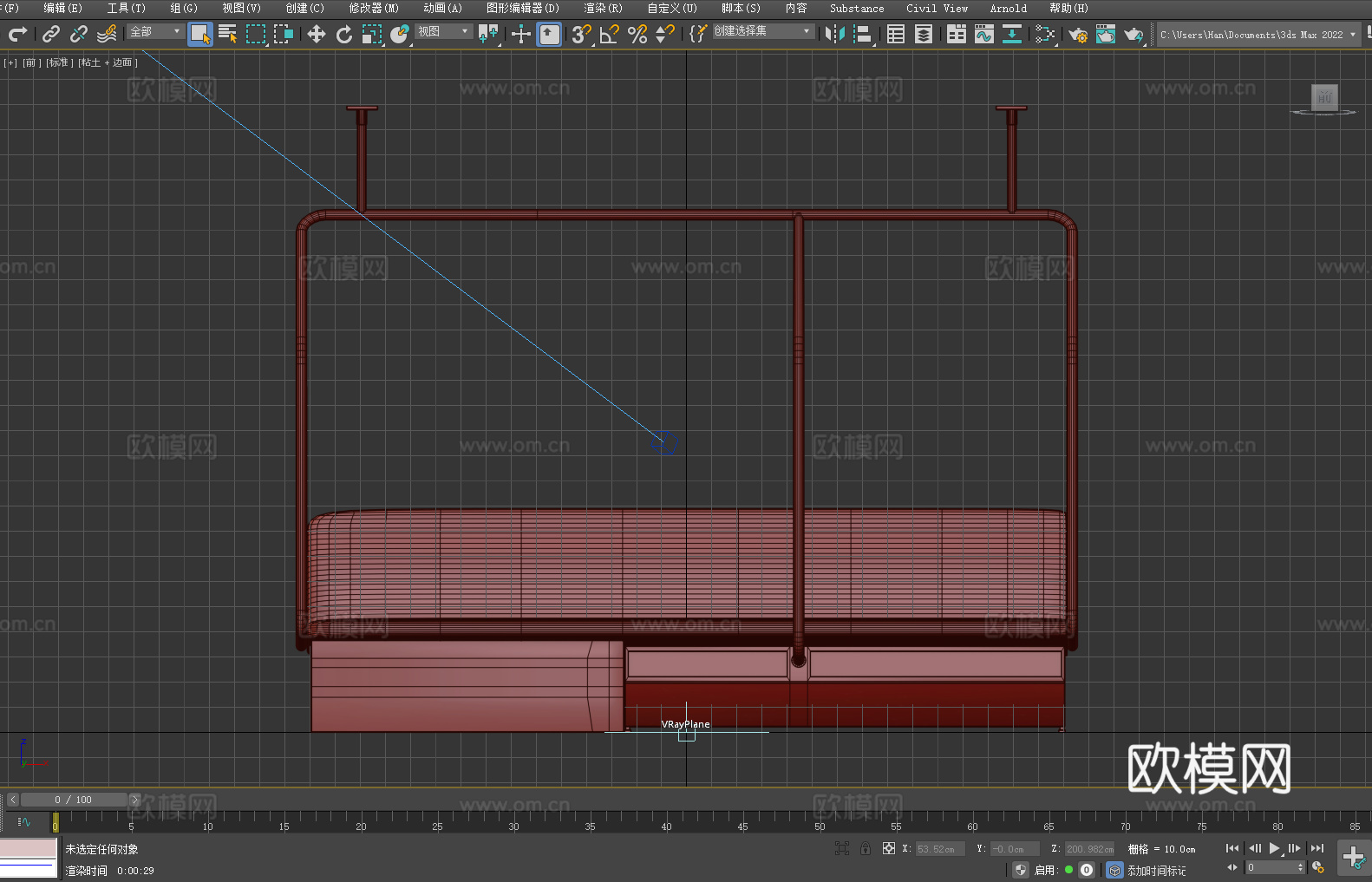Screen dimensions: 1372x882
Task: Click the Play animation button
Action: (1275, 848)
